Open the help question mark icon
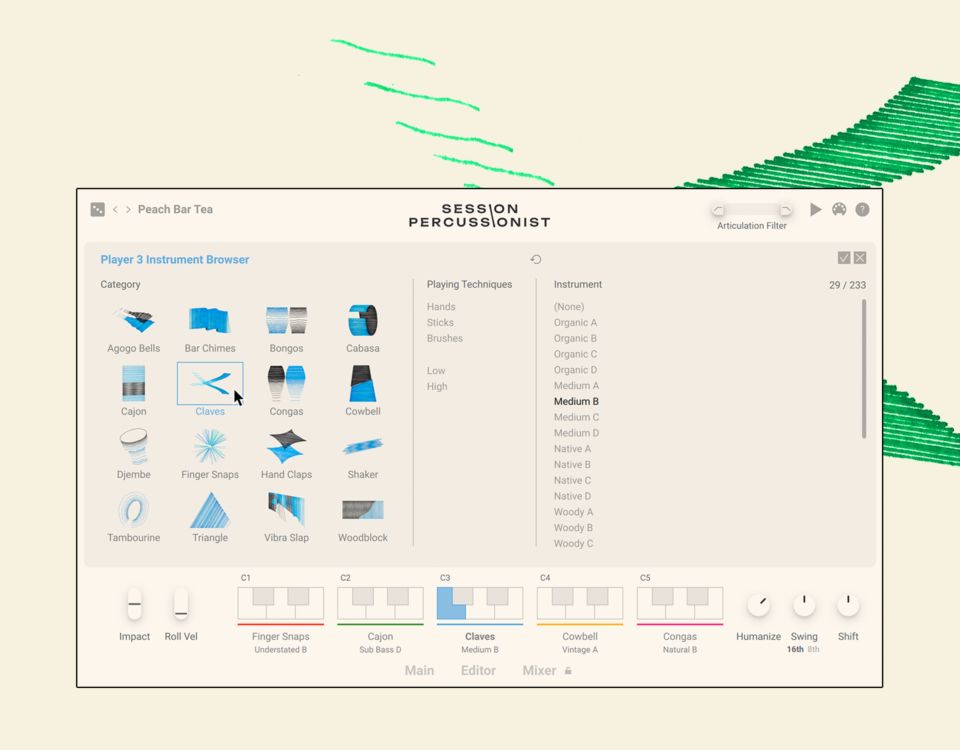Screen dimensions: 960x750 click(x=862, y=210)
